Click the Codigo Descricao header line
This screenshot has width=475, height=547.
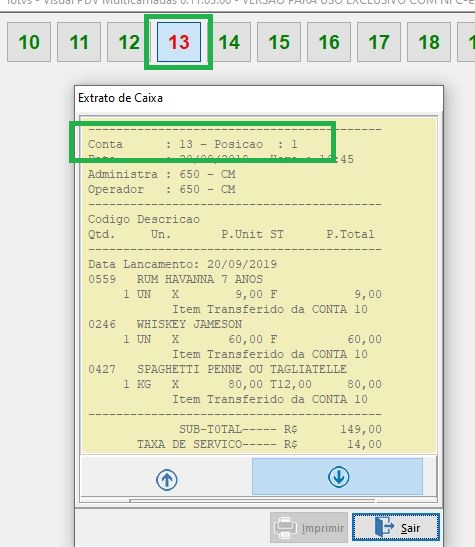pos(144,219)
